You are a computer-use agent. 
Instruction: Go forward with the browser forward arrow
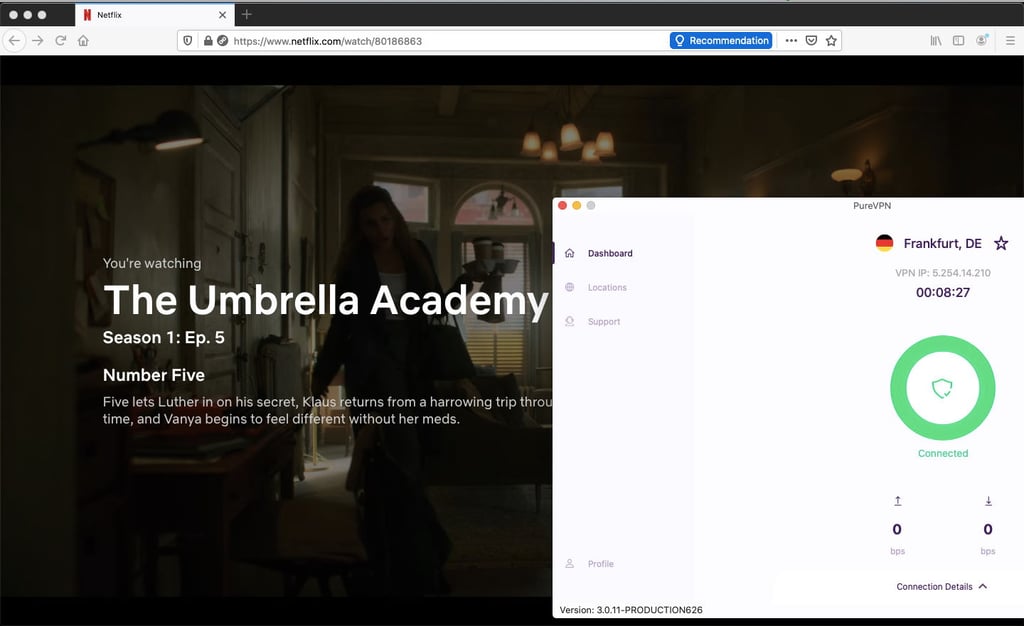coord(38,40)
